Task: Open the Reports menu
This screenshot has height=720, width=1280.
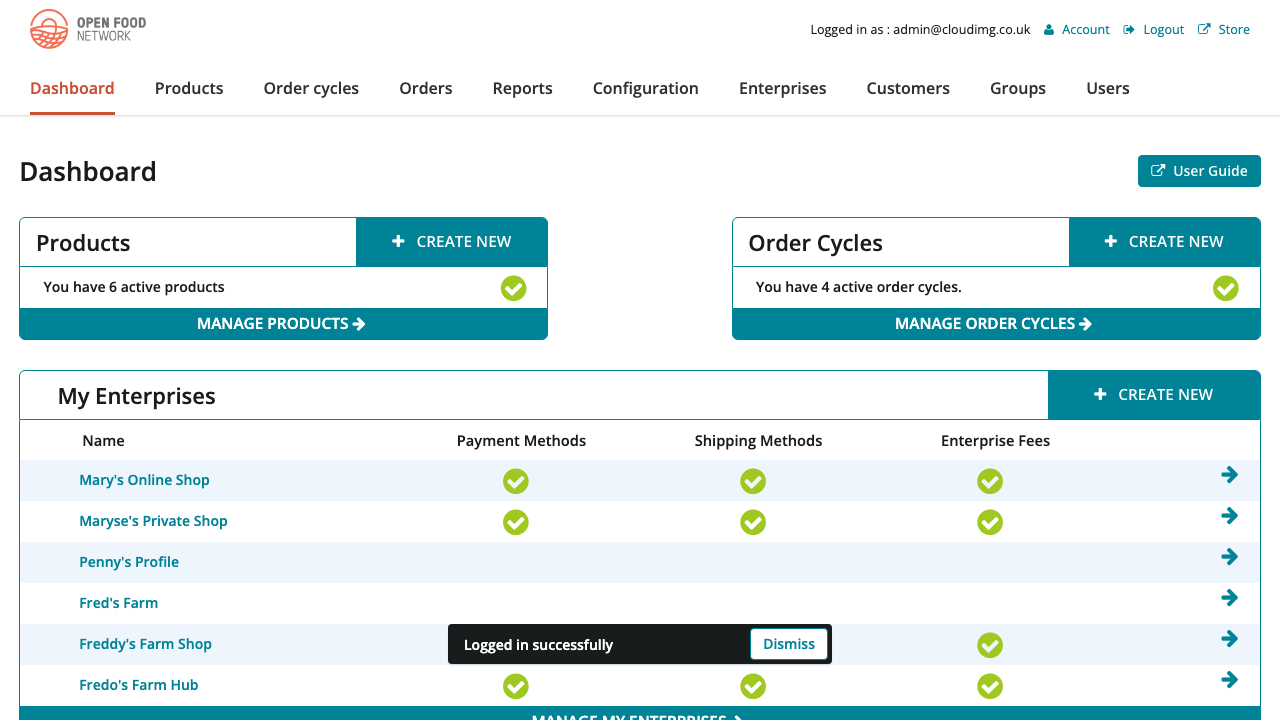Action: [523, 88]
